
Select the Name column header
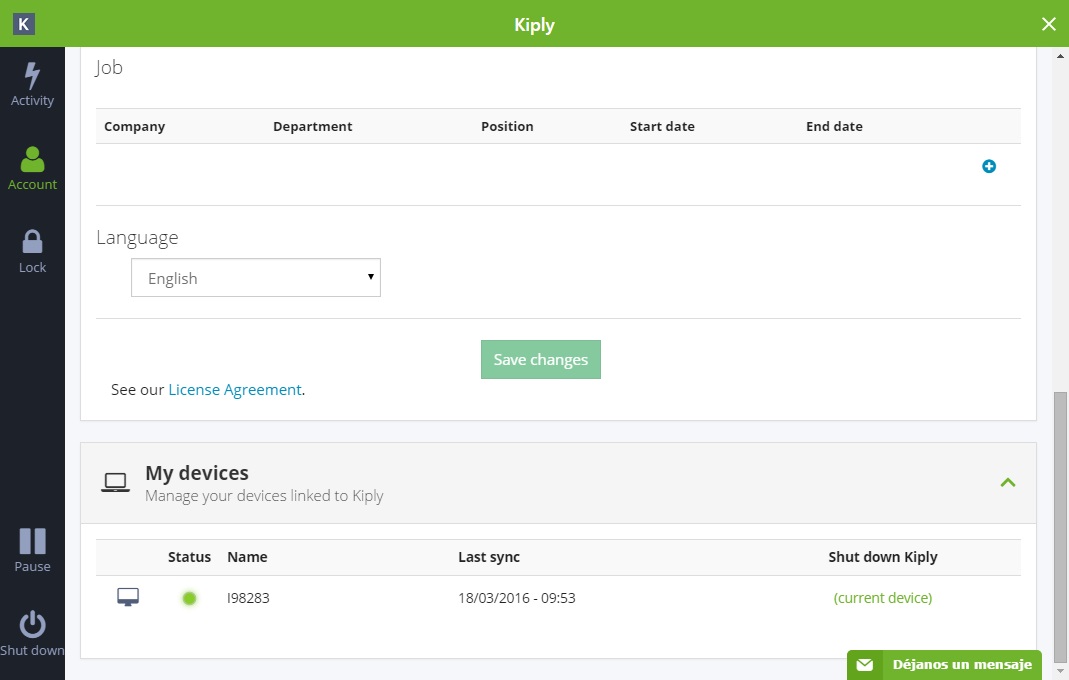[247, 557]
